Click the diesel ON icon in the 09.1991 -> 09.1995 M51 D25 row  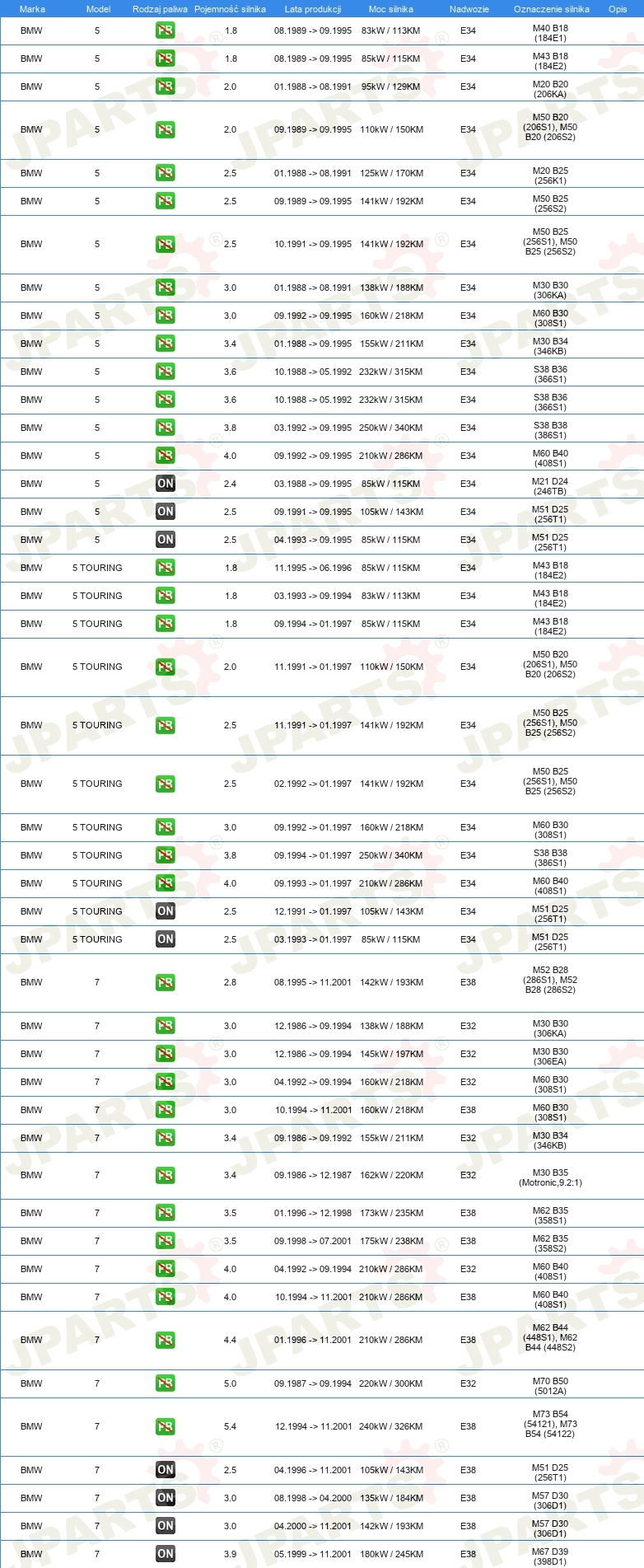pyautogui.click(x=166, y=512)
